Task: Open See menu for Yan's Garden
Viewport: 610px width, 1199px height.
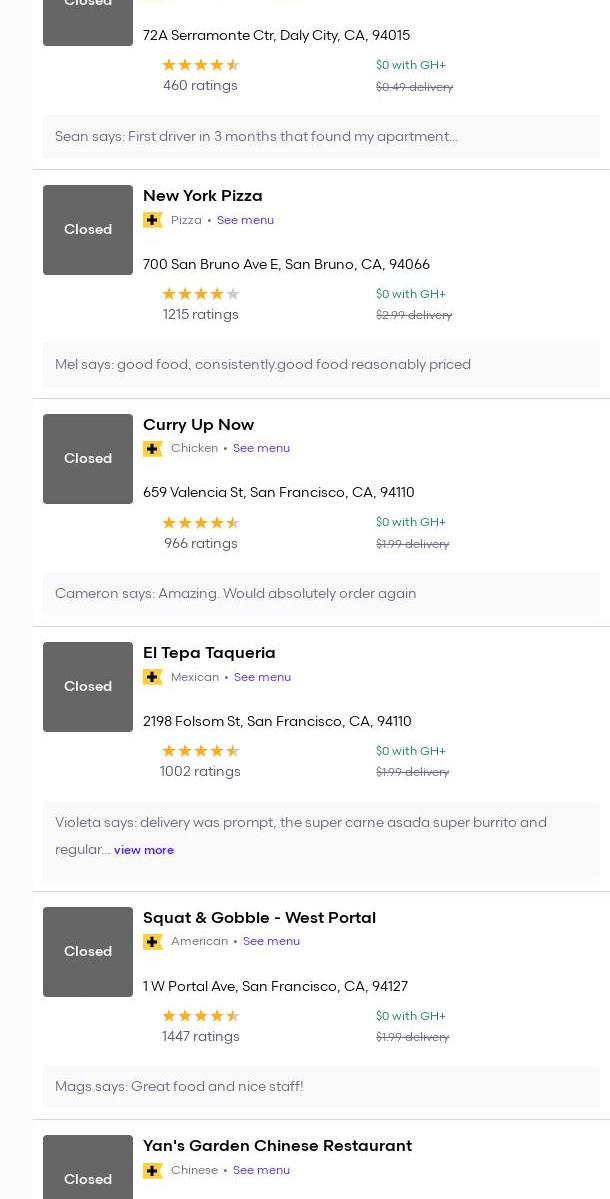Action: tap(261, 1170)
